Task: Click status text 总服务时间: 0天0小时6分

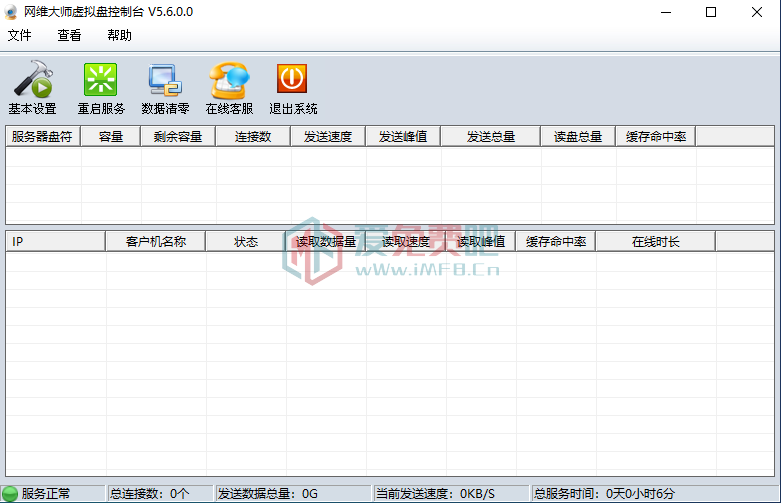Action: (x=604, y=494)
